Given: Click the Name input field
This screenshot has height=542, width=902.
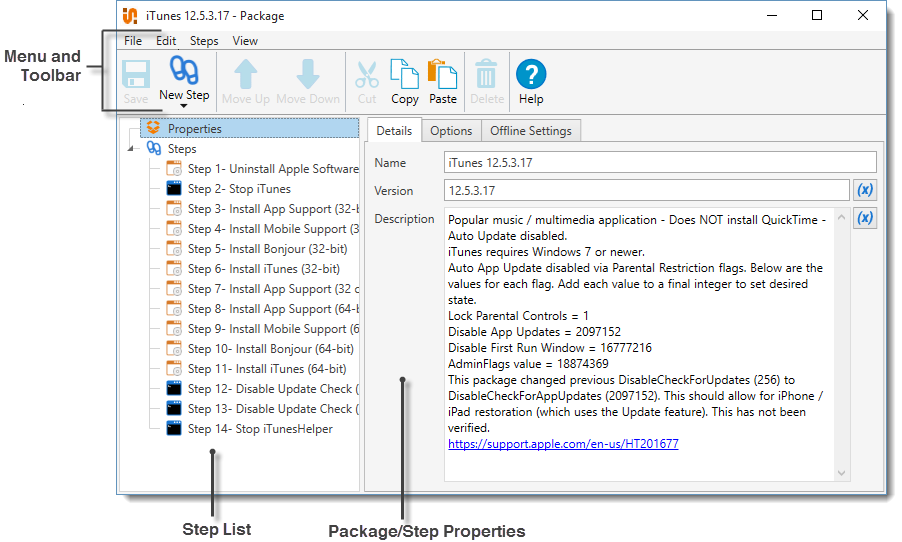Looking at the screenshot, I should pos(660,162).
